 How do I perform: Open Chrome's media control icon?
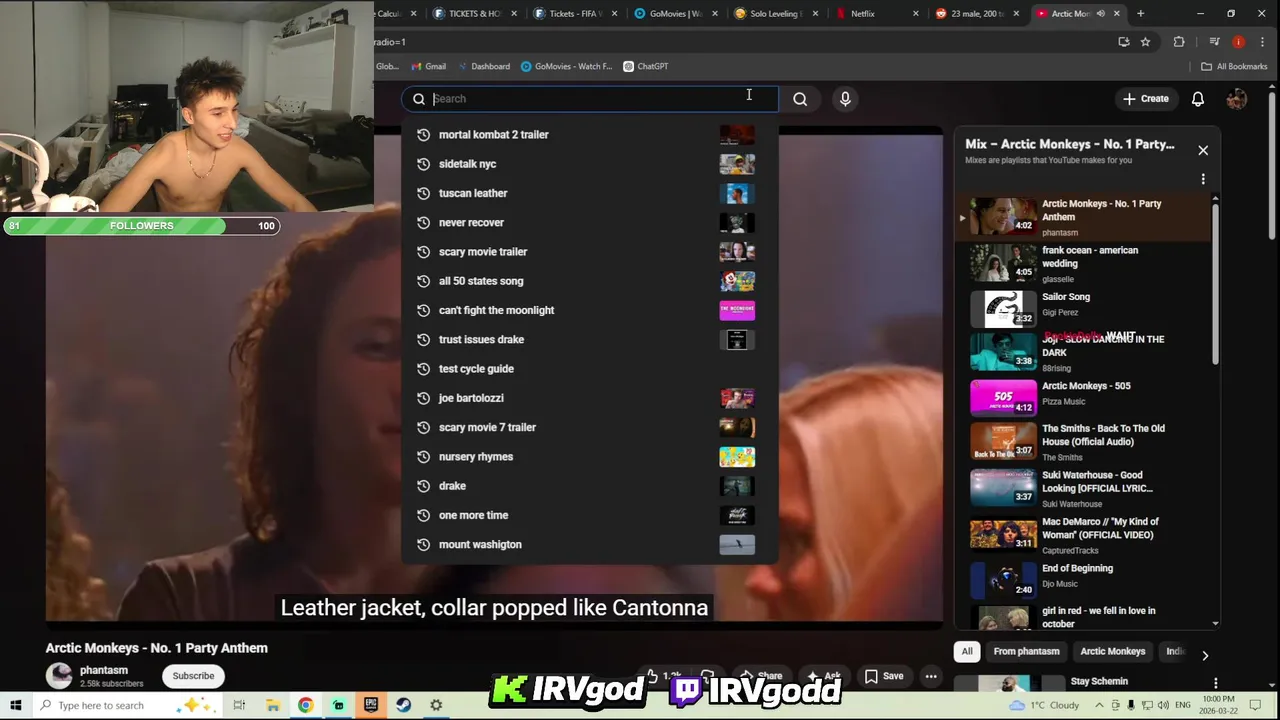point(1214,42)
